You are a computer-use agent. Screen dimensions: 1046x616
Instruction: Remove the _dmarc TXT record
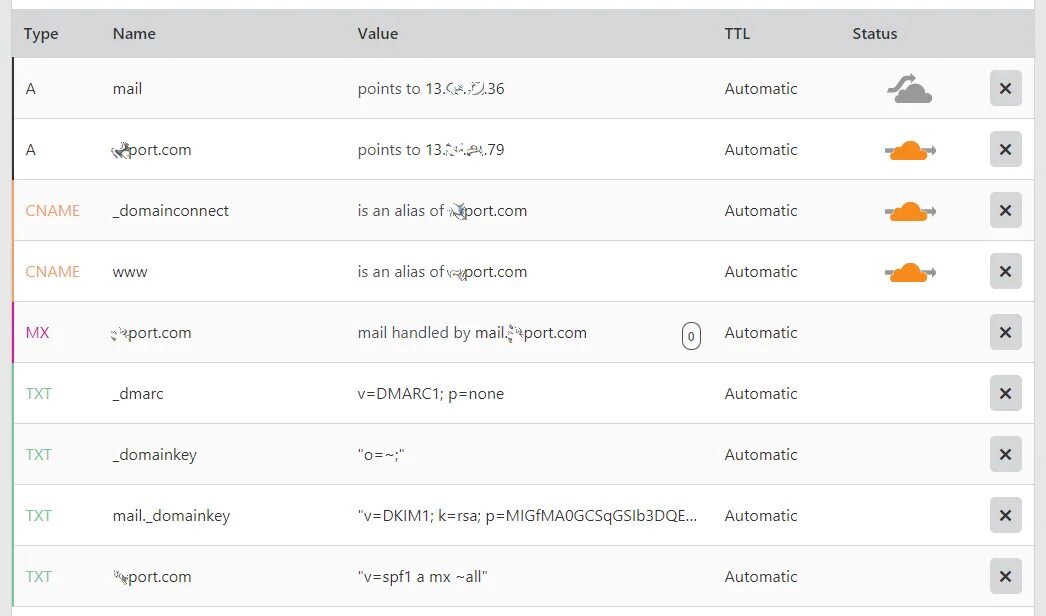point(1005,394)
